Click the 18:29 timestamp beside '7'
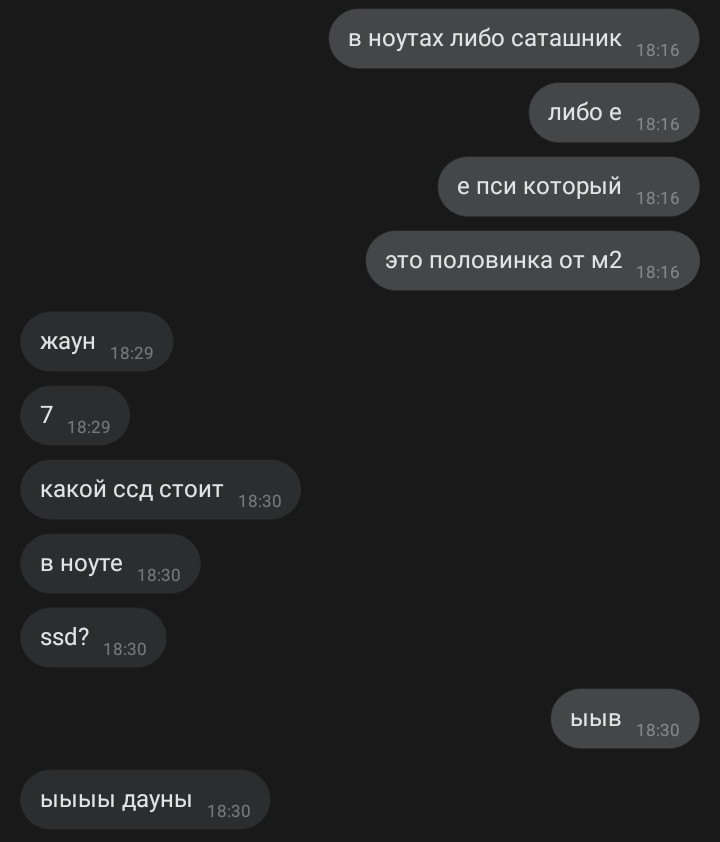 (x=89, y=427)
